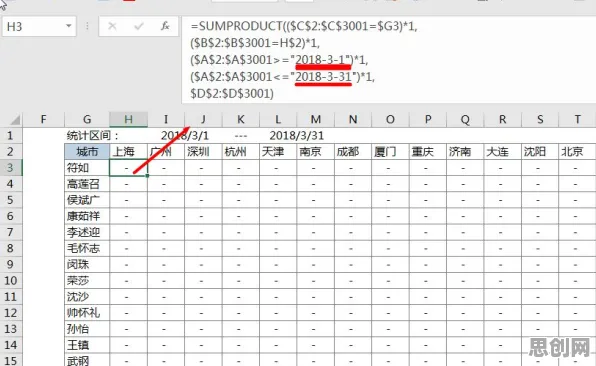Click the 天津 city header cell
Image resolution: width=596 pixels, height=366 pixels.
(x=278, y=152)
